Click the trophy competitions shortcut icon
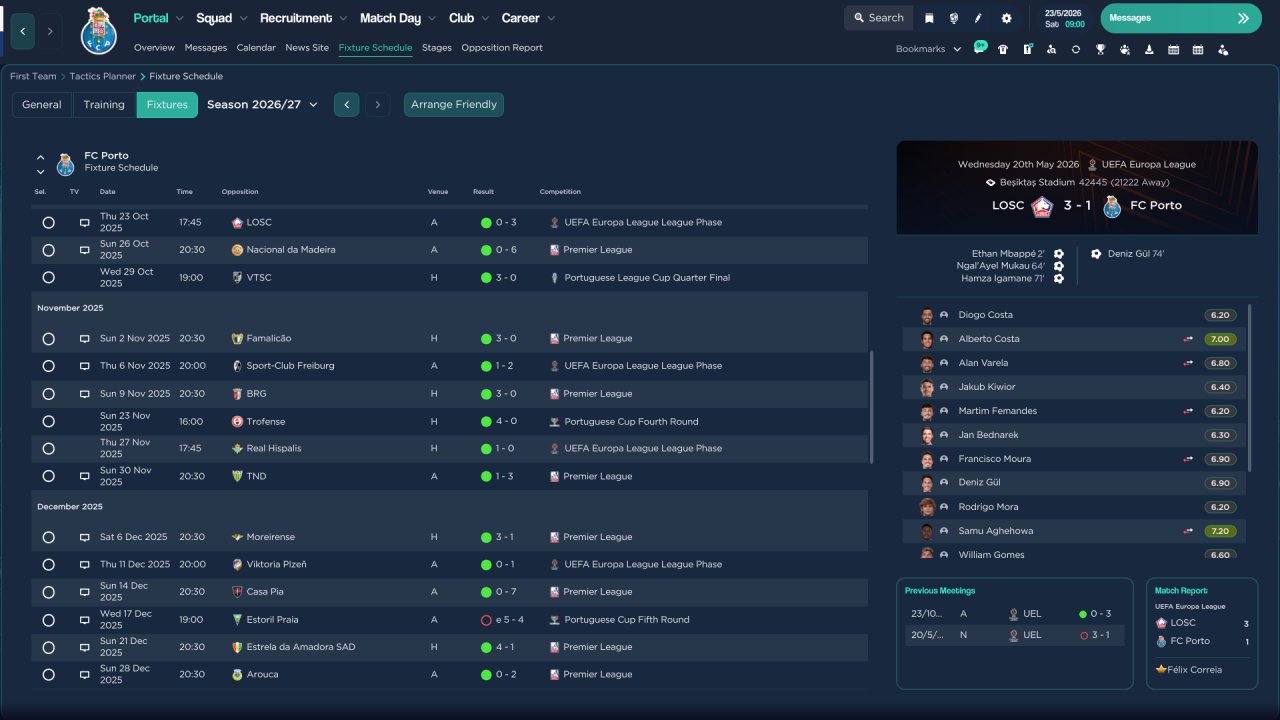The image size is (1280, 720). pyautogui.click(x=1100, y=49)
